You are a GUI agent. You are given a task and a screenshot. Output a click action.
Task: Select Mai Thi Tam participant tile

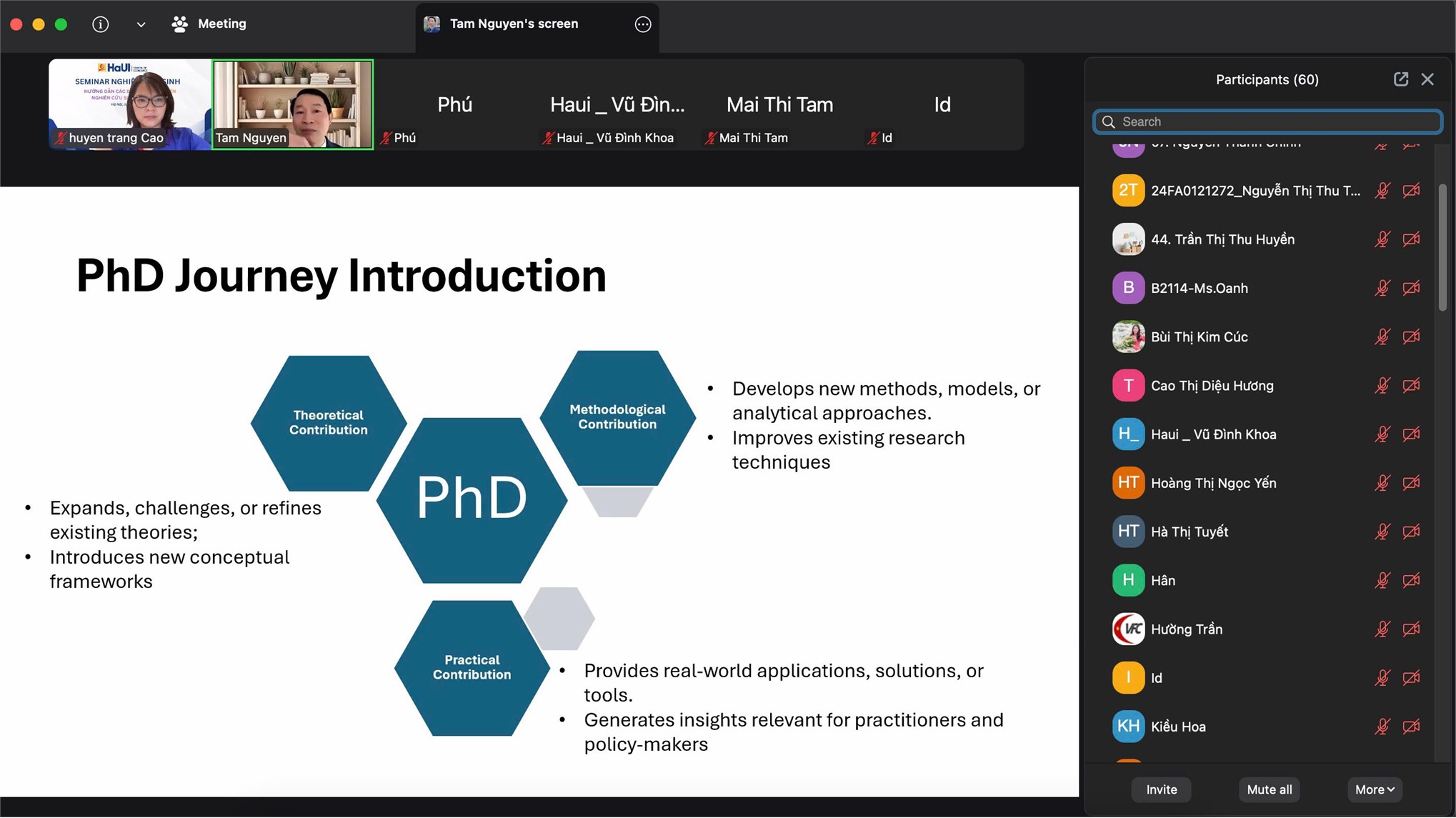pyautogui.click(x=779, y=105)
